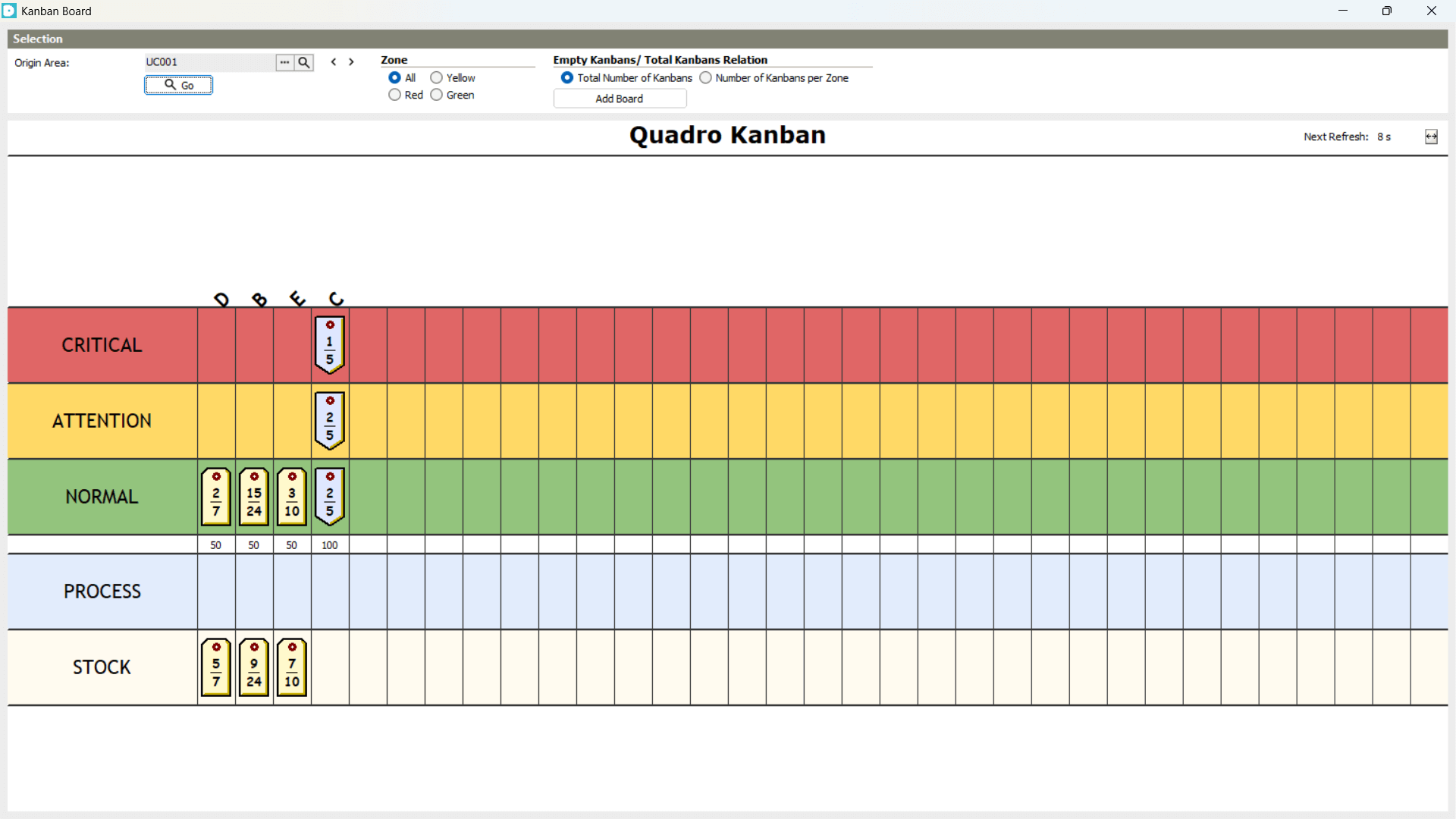Click the search magnifier beside Origin Area
Viewport: 1456px width, 819px height.
pyautogui.click(x=304, y=63)
